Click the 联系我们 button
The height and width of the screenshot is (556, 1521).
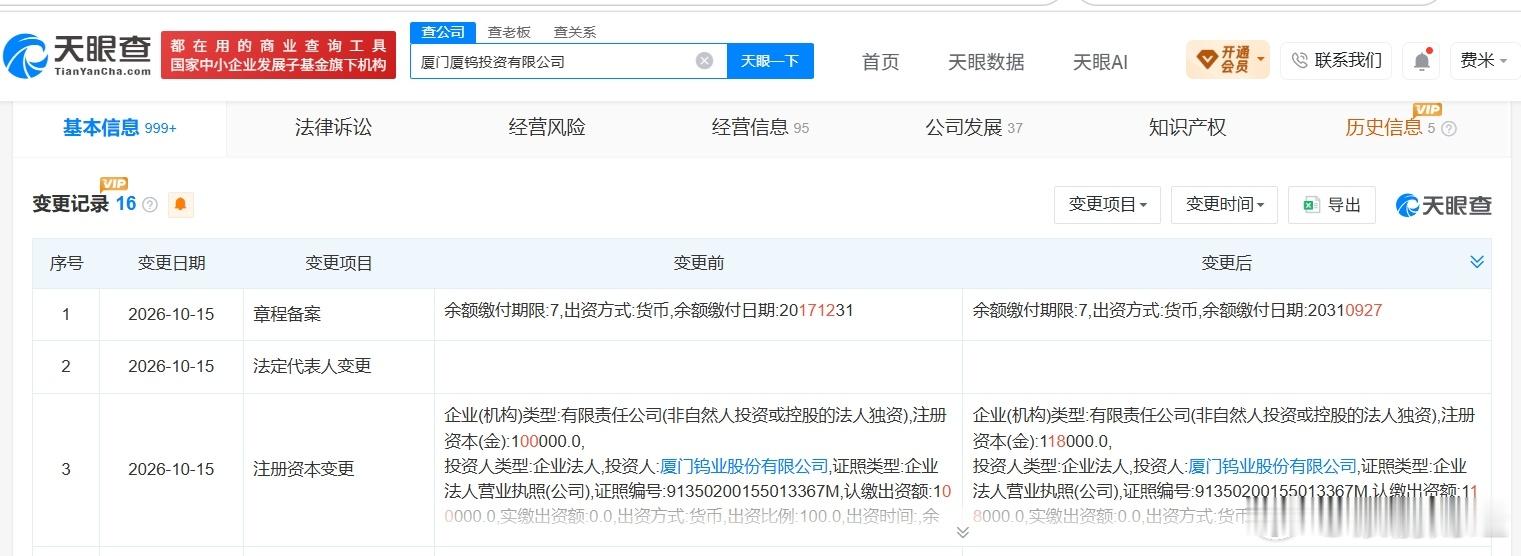coord(1336,61)
